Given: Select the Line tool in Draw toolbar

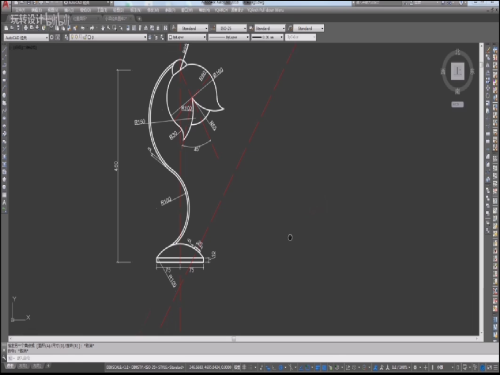Looking at the screenshot, I should [x=4, y=49].
